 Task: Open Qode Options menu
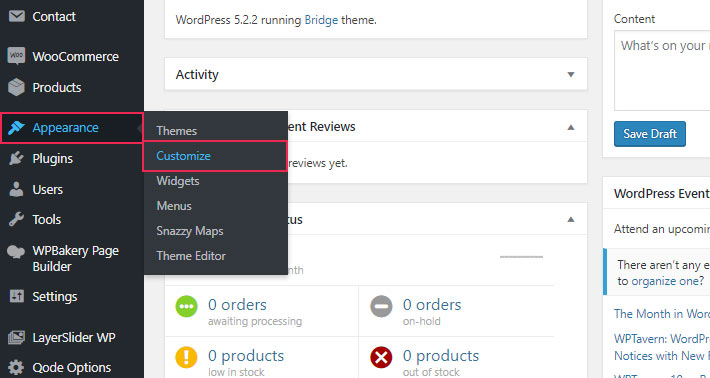[x=72, y=368]
